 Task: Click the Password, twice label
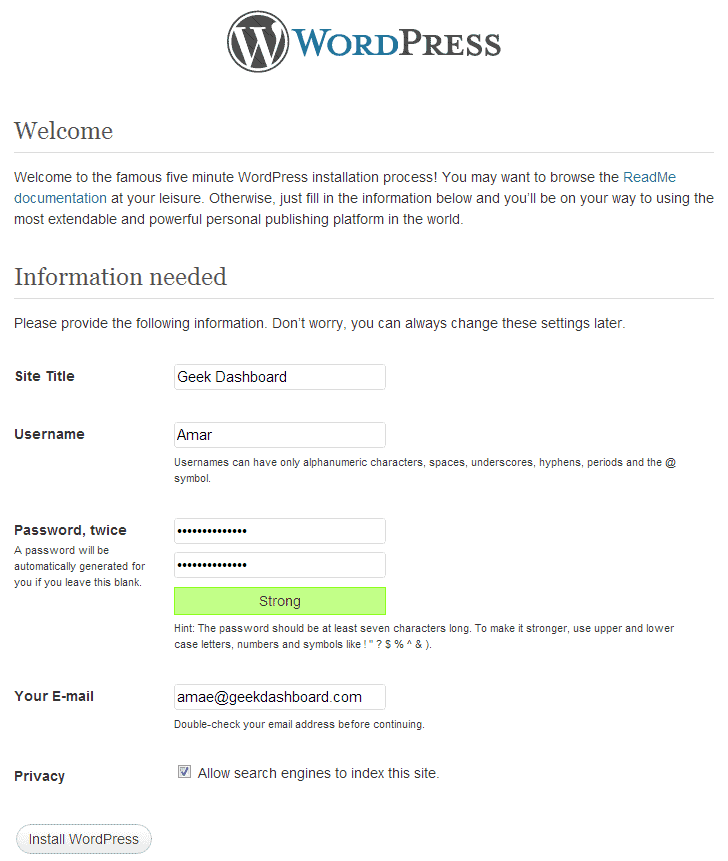(x=70, y=530)
